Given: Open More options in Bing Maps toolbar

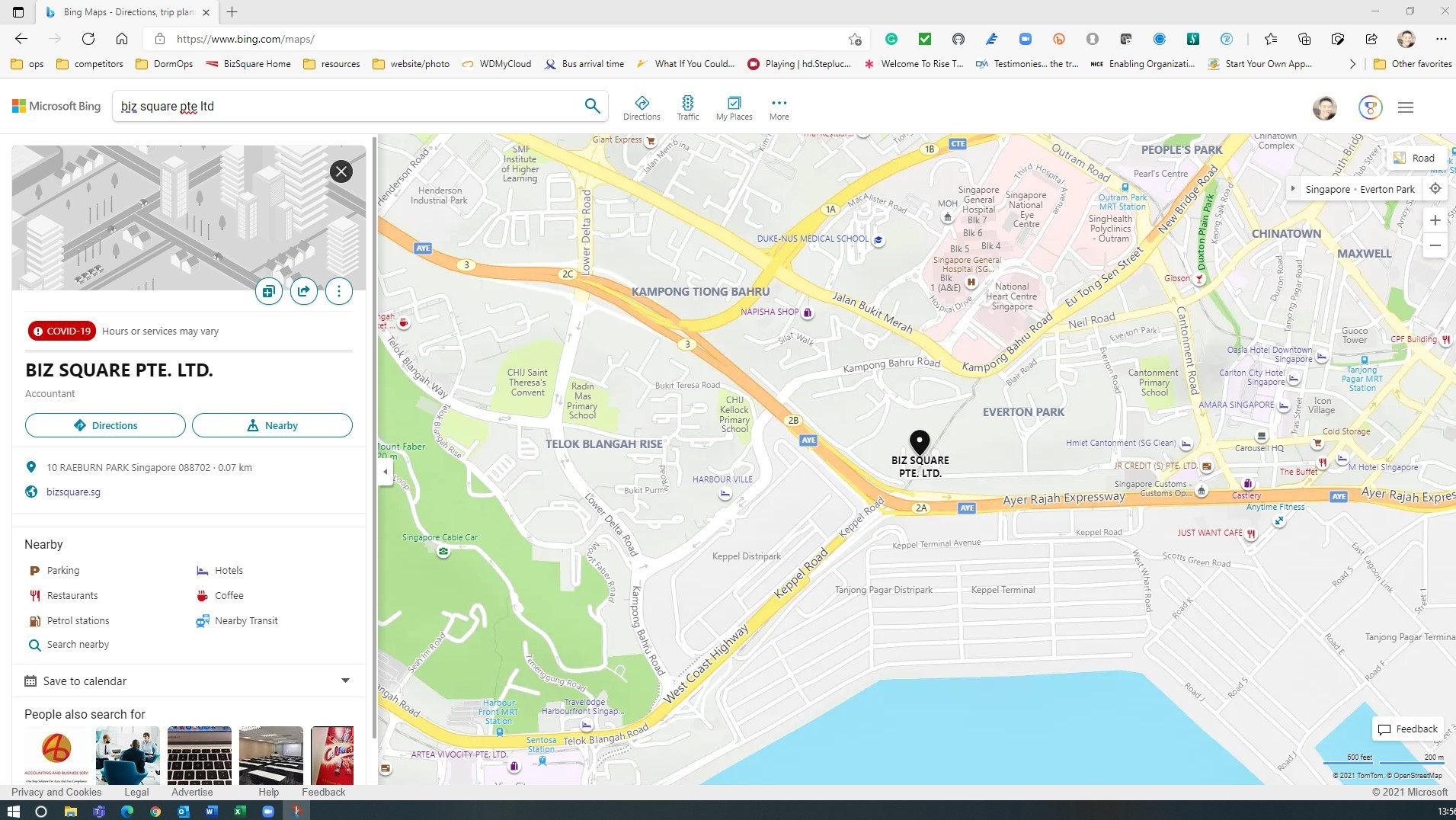Looking at the screenshot, I should pos(779,108).
